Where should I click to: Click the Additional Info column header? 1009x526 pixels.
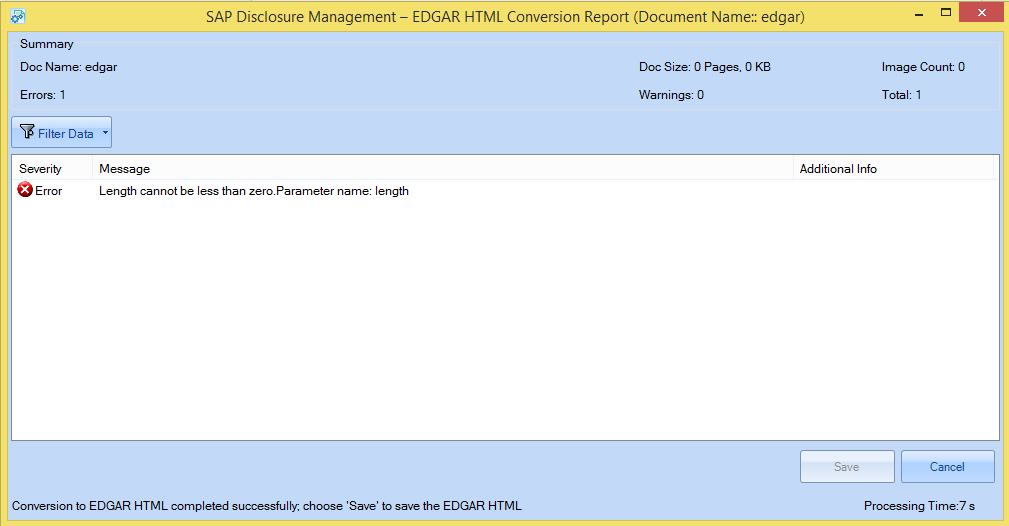tap(893, 169)
